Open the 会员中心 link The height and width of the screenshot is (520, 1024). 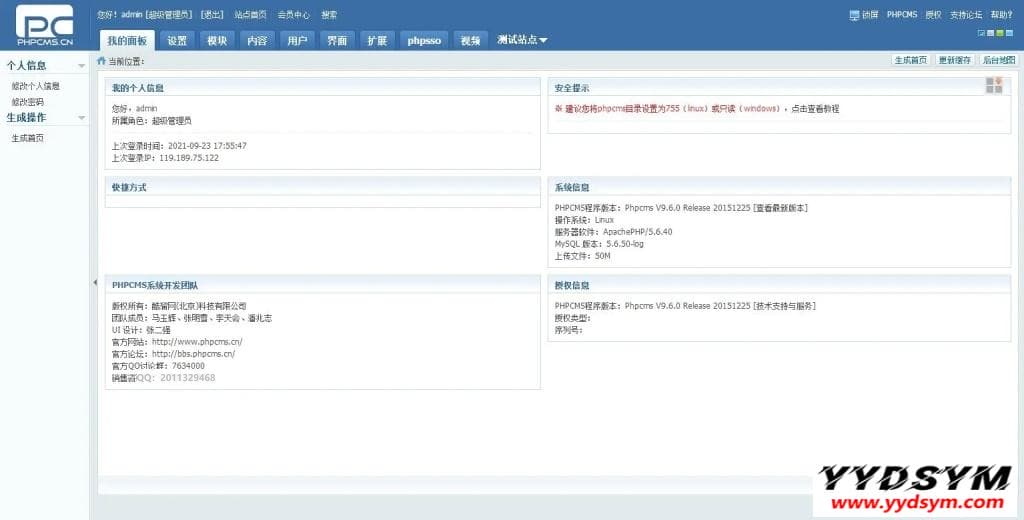pyautogui.click(x=293, y=14)
